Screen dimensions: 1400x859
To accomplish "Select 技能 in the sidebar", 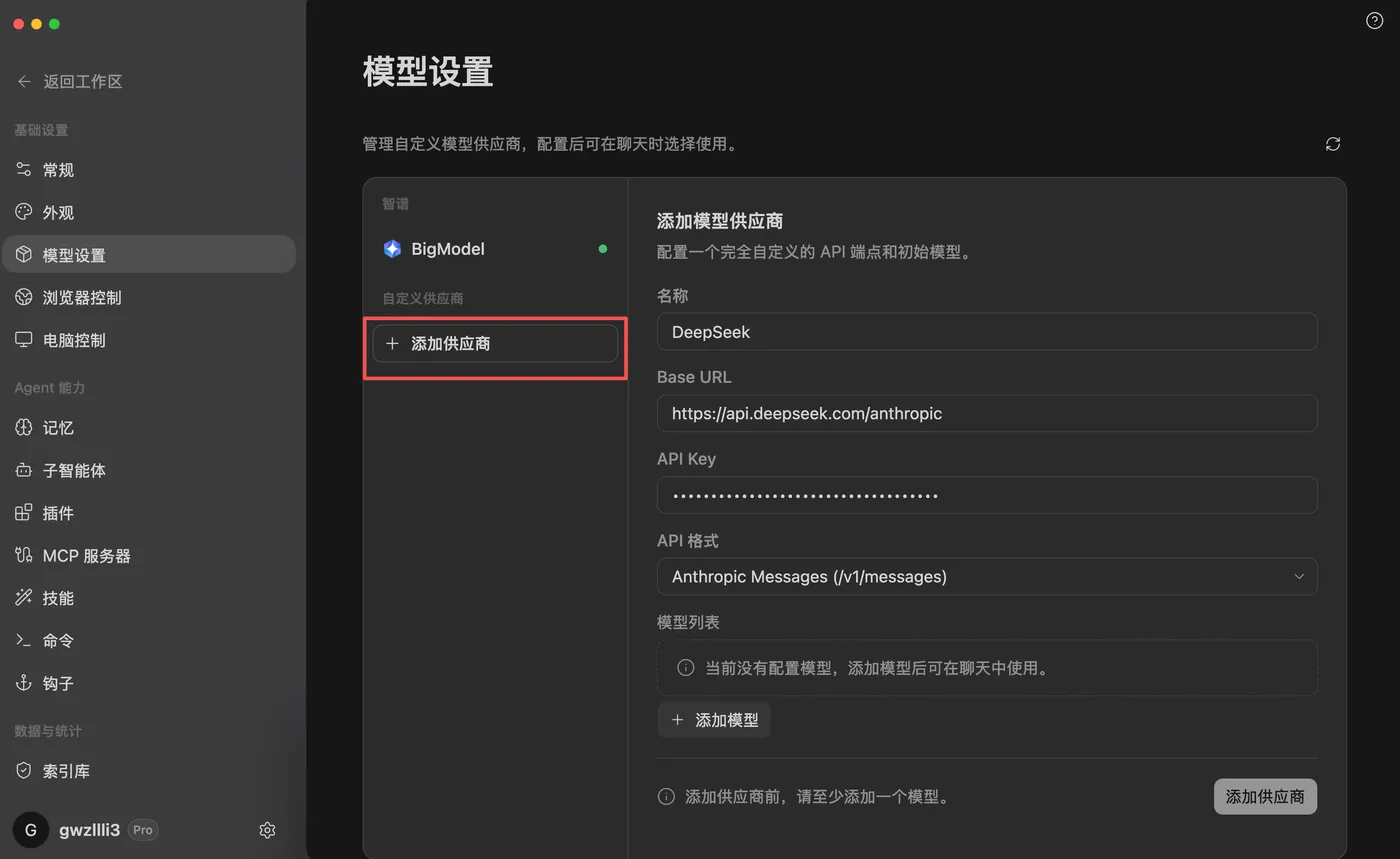I will point(149,598).
